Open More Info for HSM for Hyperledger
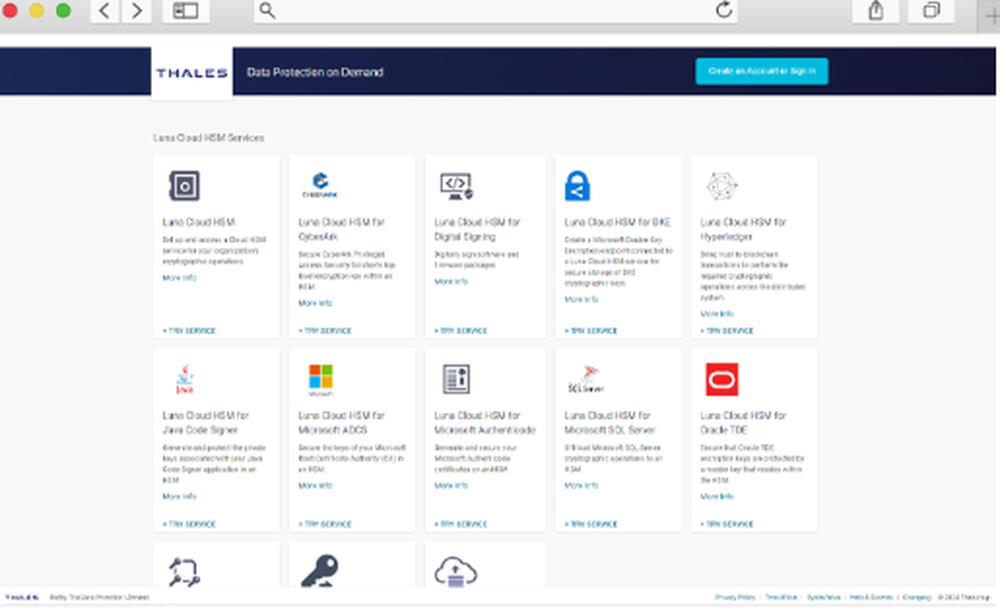 717,314
